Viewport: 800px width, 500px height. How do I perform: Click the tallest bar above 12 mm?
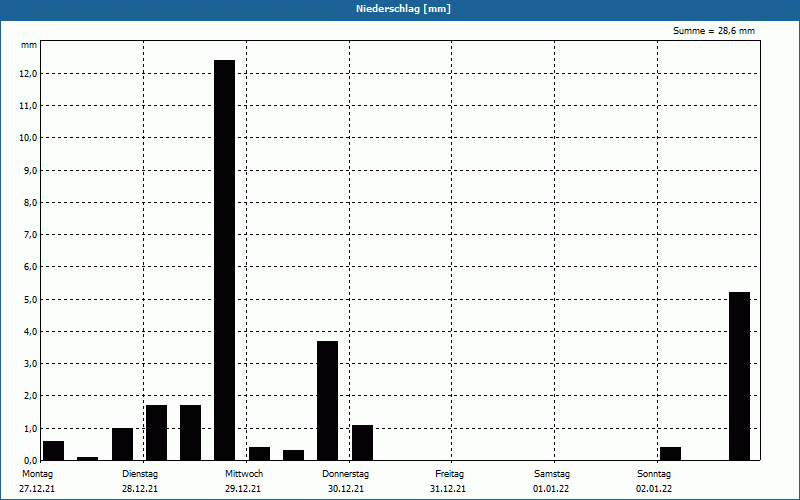coord(224,260)
